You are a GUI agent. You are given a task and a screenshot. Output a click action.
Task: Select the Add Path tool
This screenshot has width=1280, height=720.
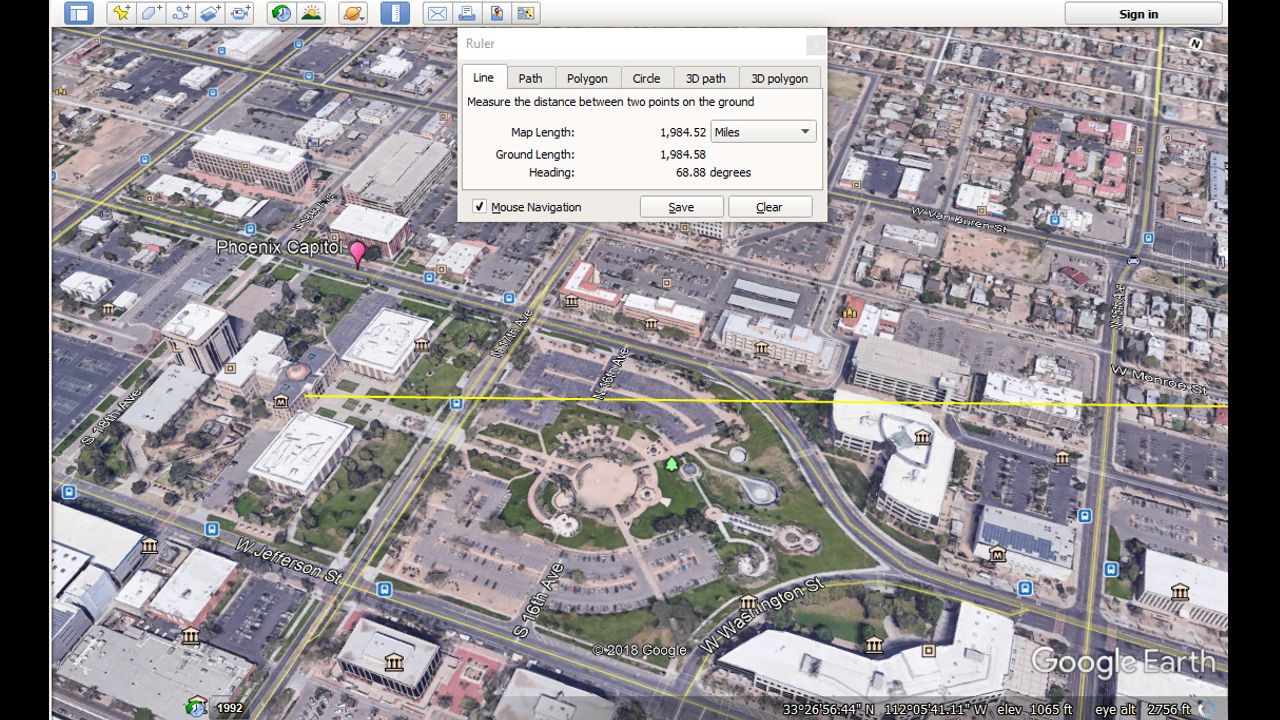[x=181, y=13]
